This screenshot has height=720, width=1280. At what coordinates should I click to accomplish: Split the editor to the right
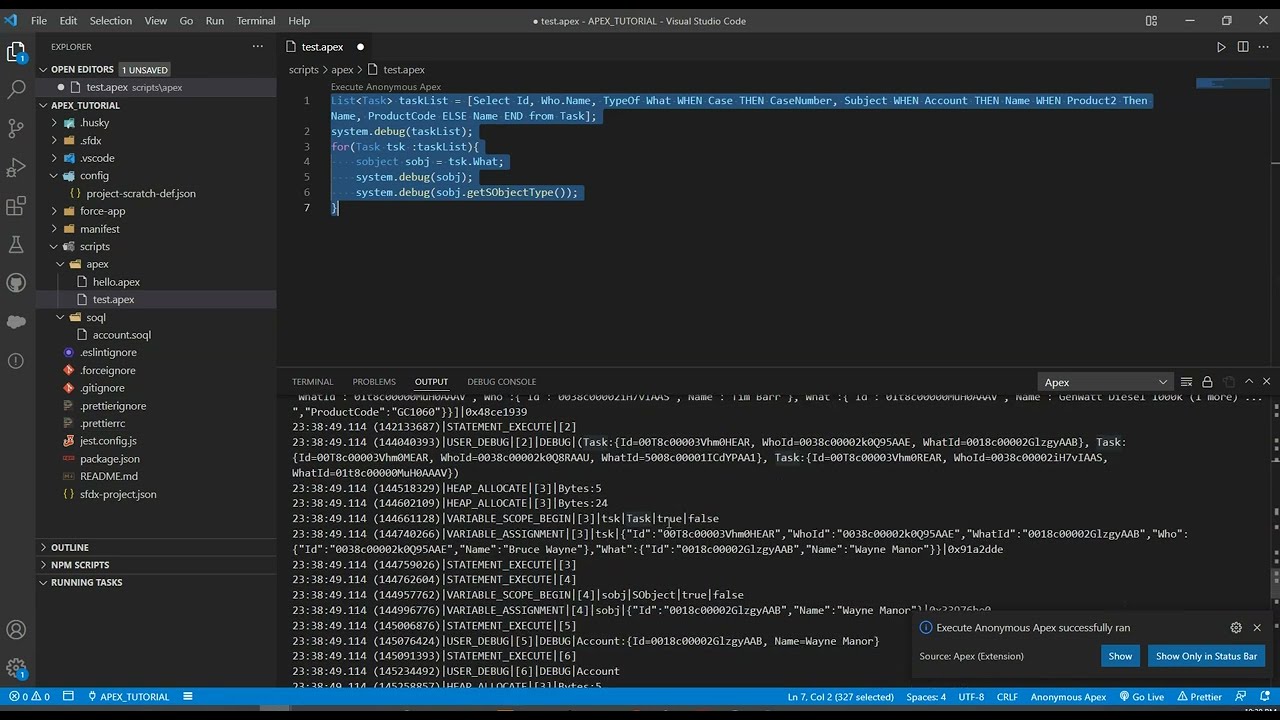(x=1243, y=47)
